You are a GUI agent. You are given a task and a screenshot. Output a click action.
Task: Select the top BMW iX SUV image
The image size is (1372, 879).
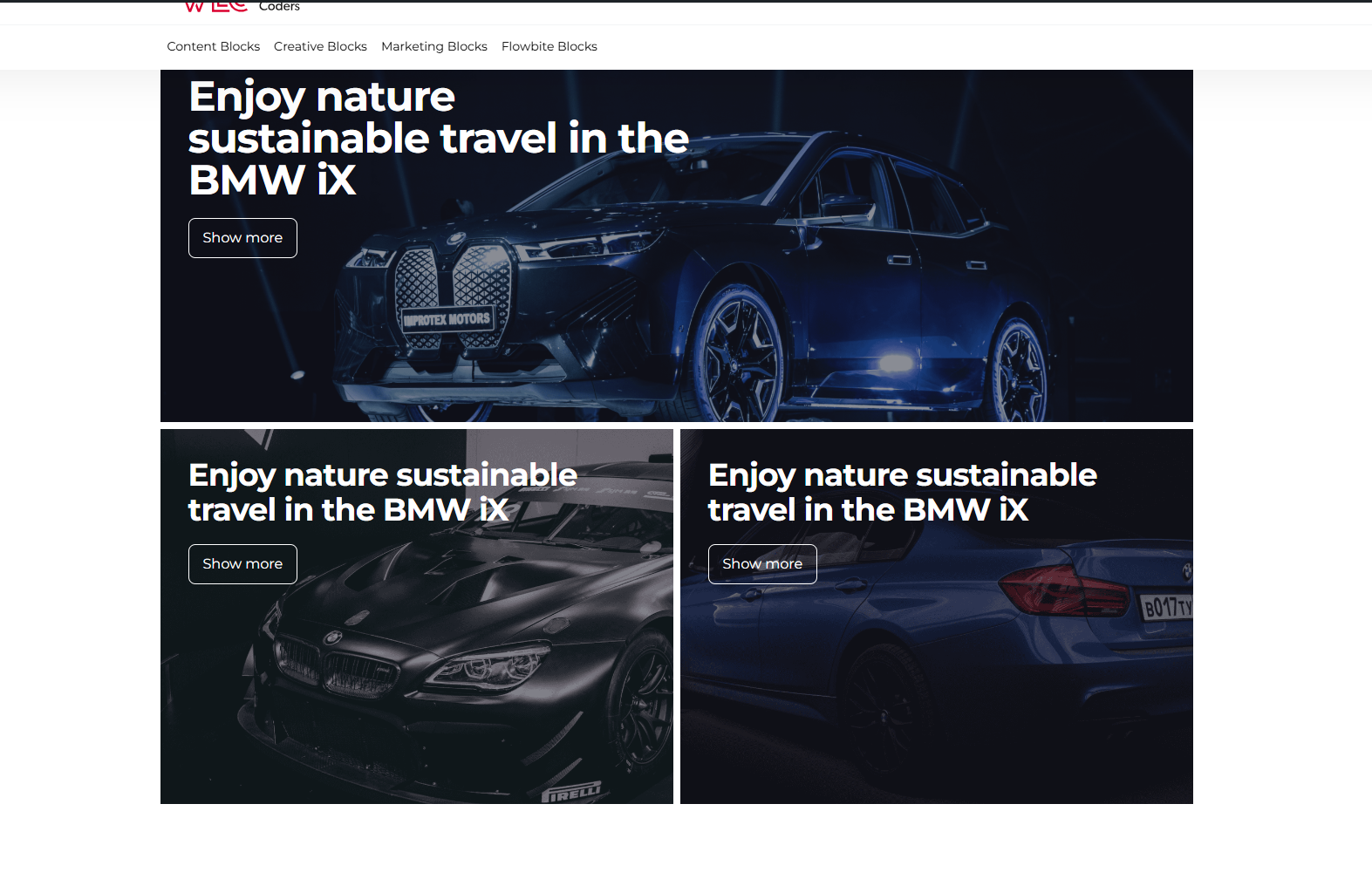click(x=677, y=246)
